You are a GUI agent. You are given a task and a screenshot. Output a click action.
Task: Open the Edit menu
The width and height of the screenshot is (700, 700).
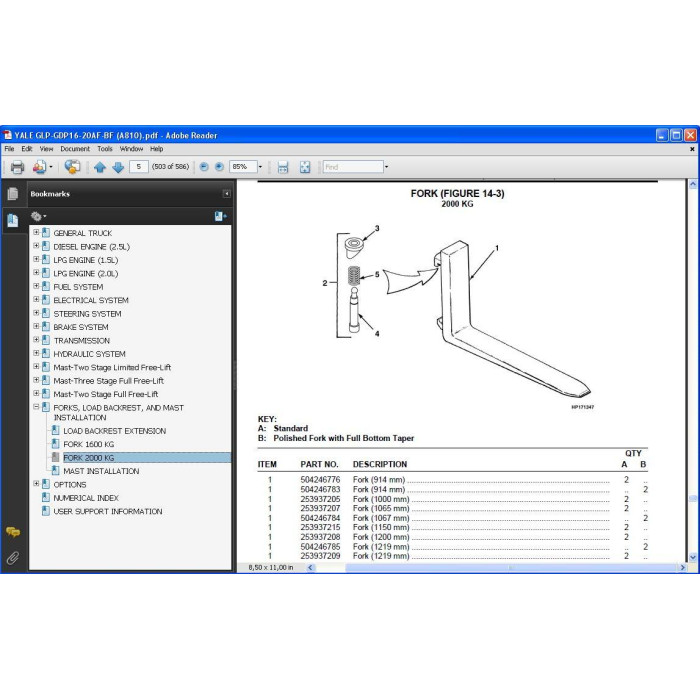click(x=27, y=149)
